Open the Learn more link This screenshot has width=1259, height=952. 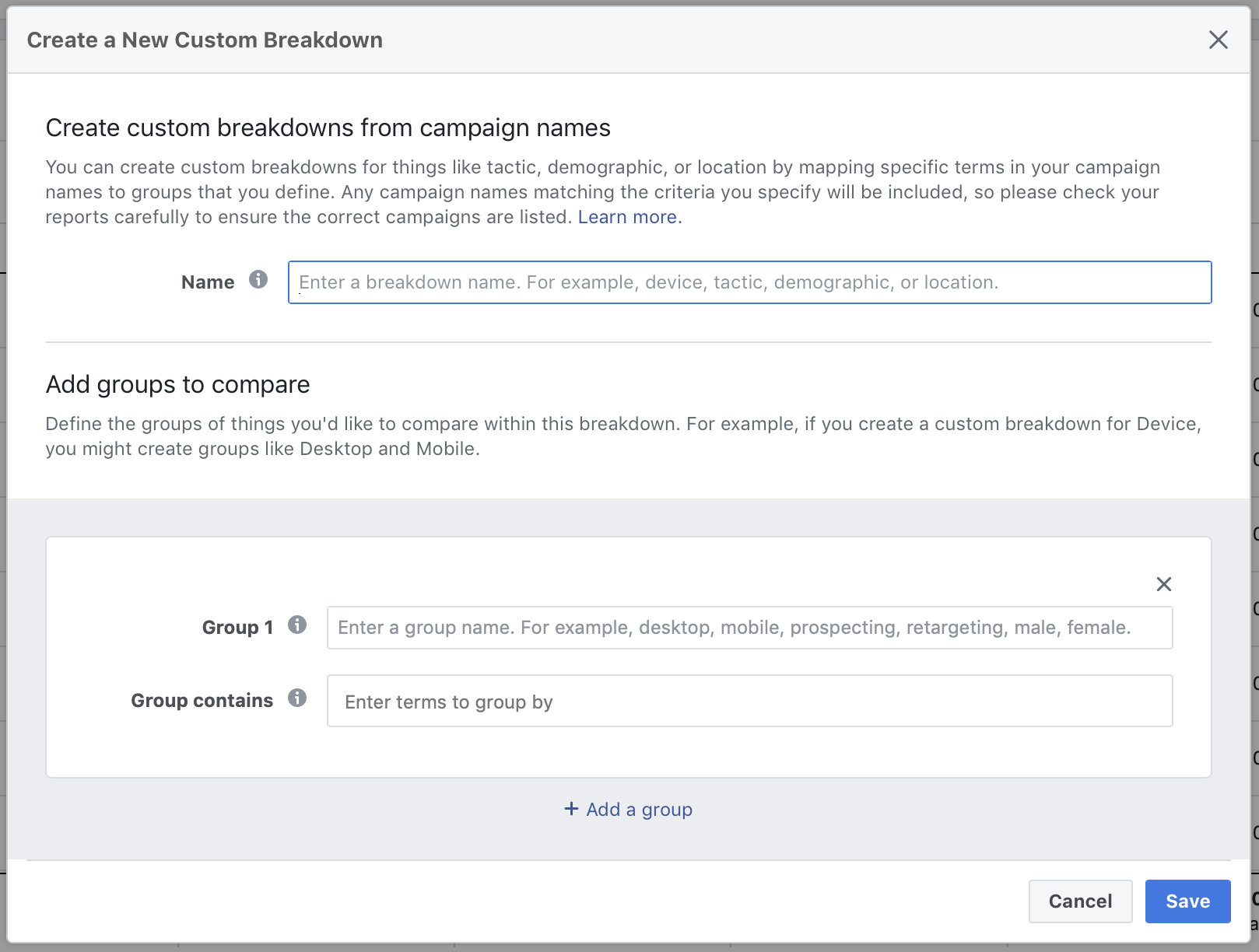click(629, 217)
